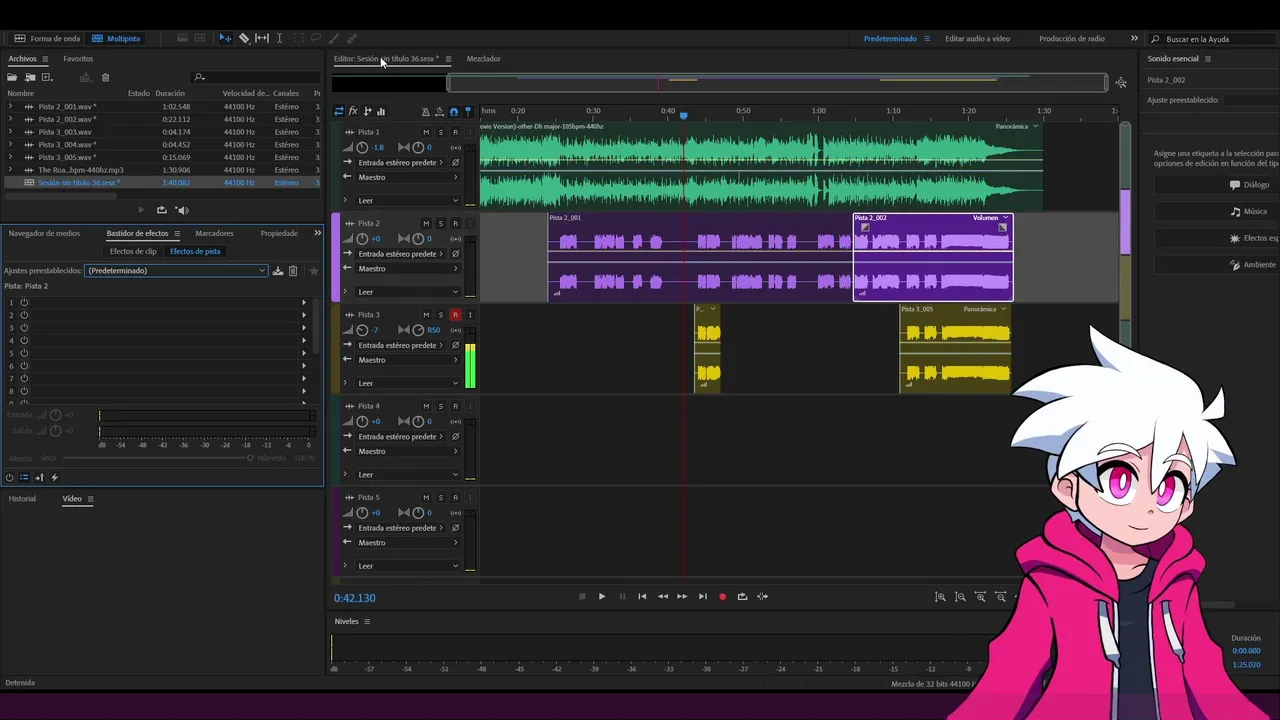Open file folder icon in Archivos panel
Viewport: 1280px width, 720px height.
click(14, 77)
